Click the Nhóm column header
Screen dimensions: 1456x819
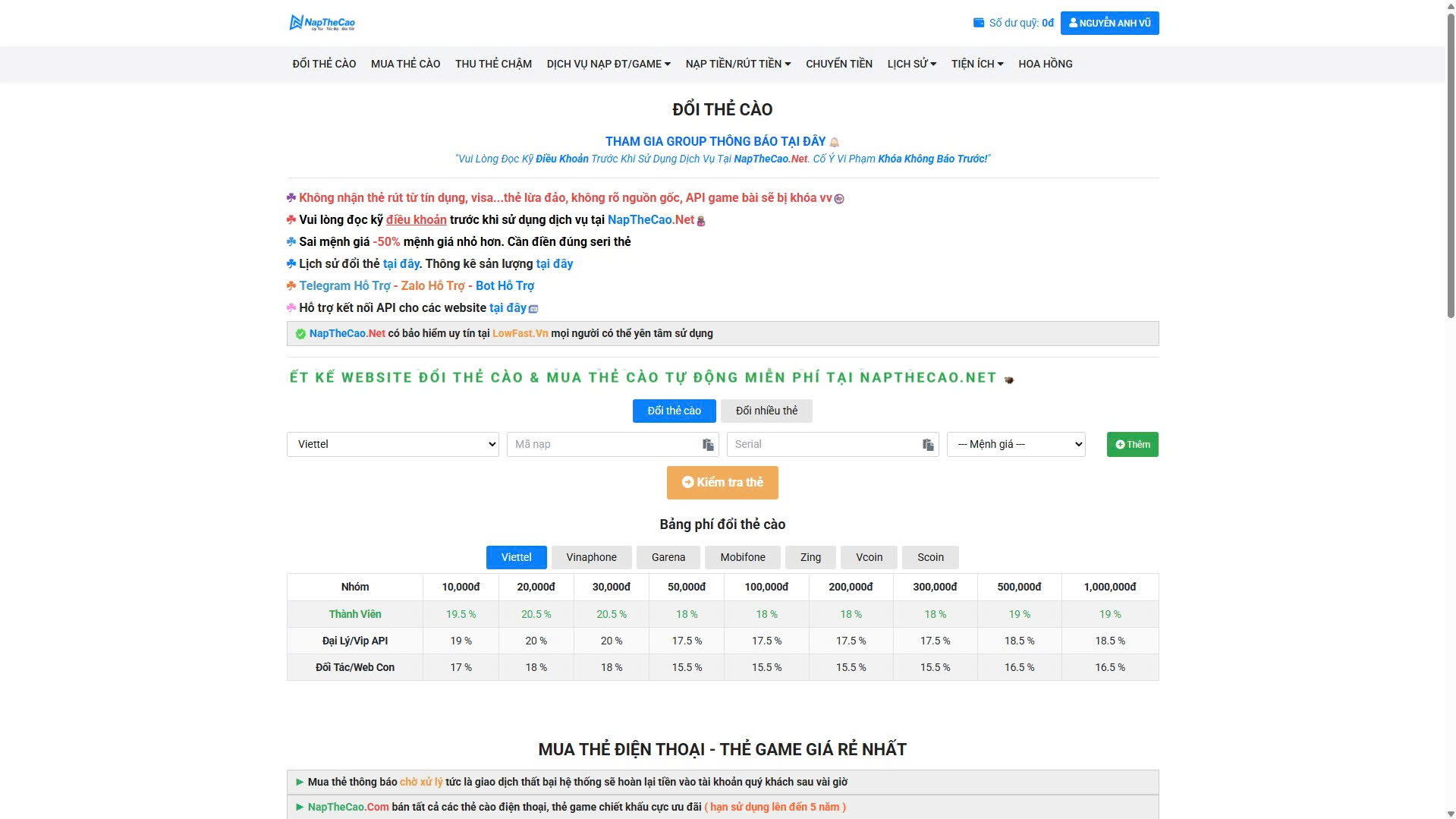(x=354, y=587)
